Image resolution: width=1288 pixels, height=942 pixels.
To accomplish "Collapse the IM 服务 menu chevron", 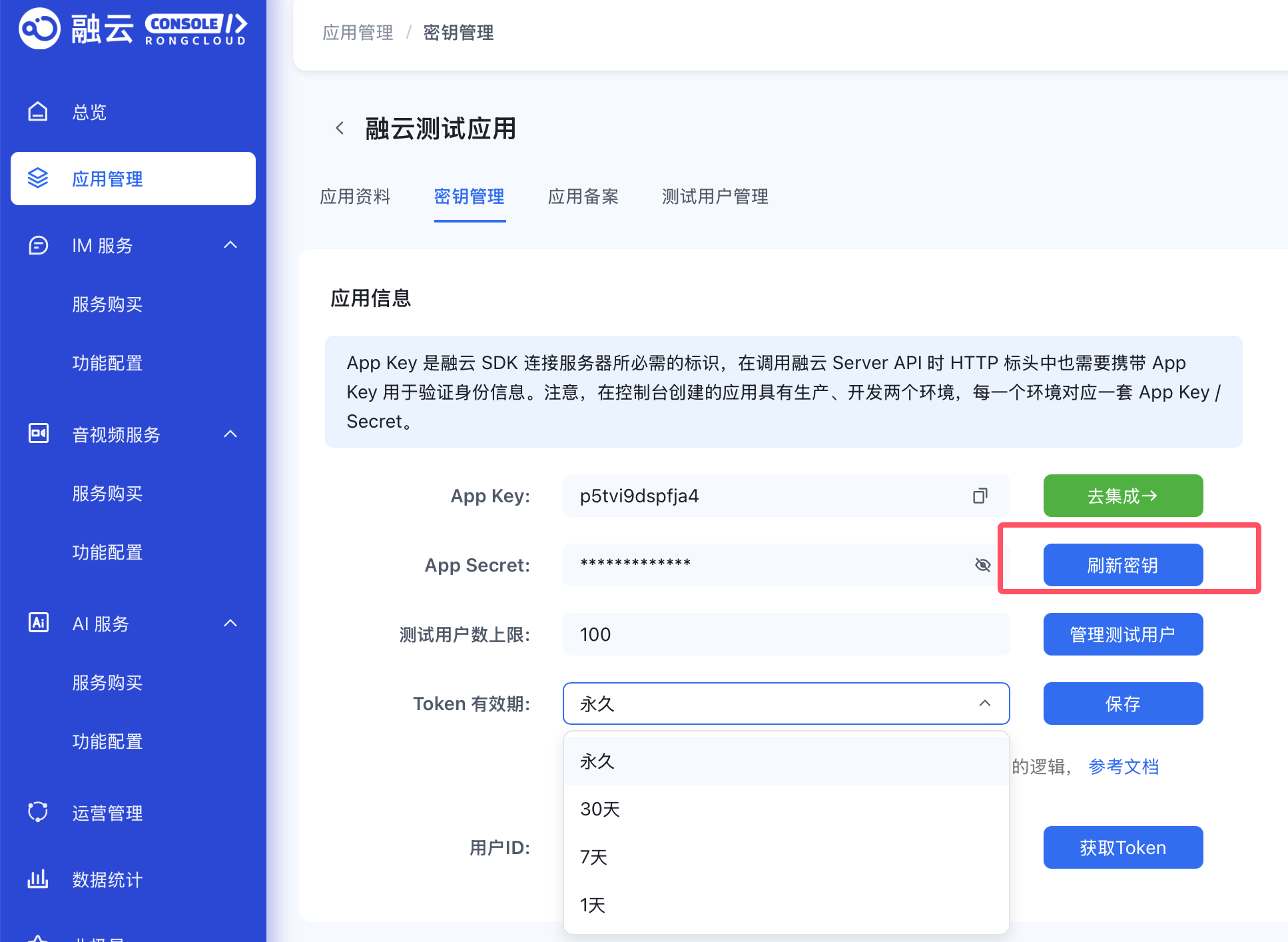I will tap(230, 245).
